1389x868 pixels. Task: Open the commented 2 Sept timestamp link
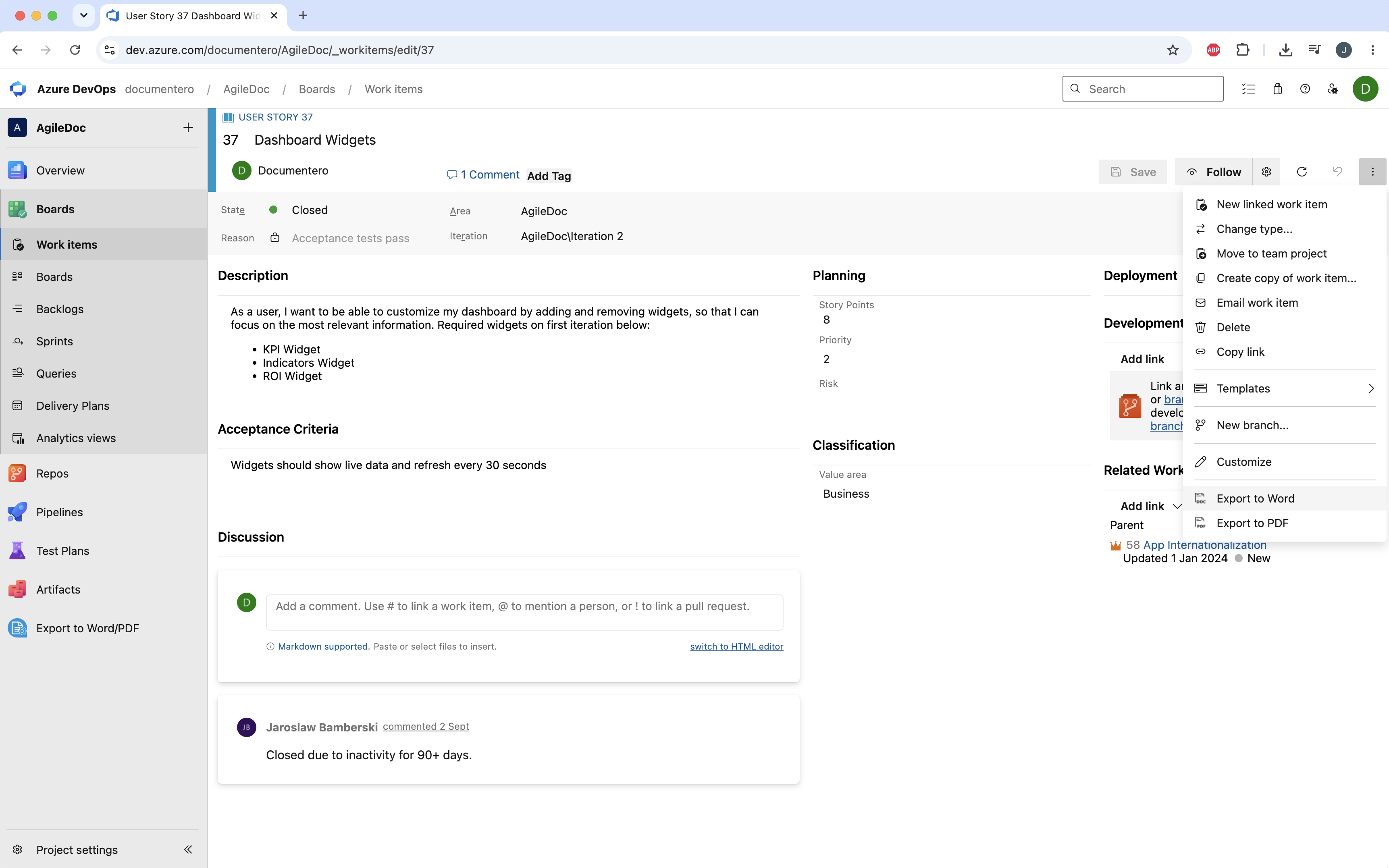coord(426,726)
